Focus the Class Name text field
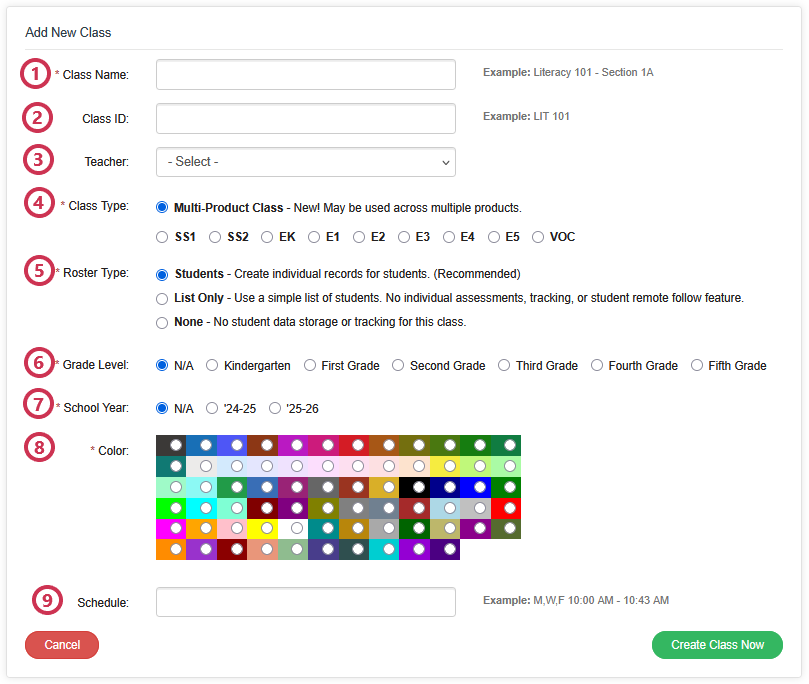This screenshot has width=809, height=684. click(x=305, y=74)
